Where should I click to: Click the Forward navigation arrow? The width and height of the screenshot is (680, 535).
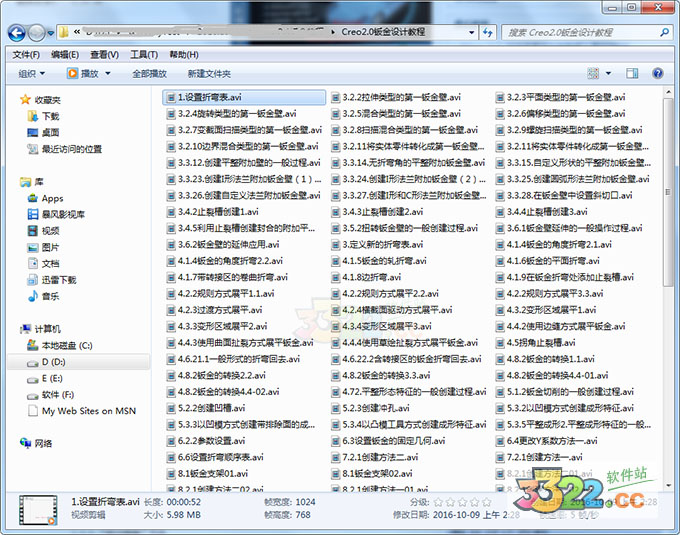coord(38,33)
